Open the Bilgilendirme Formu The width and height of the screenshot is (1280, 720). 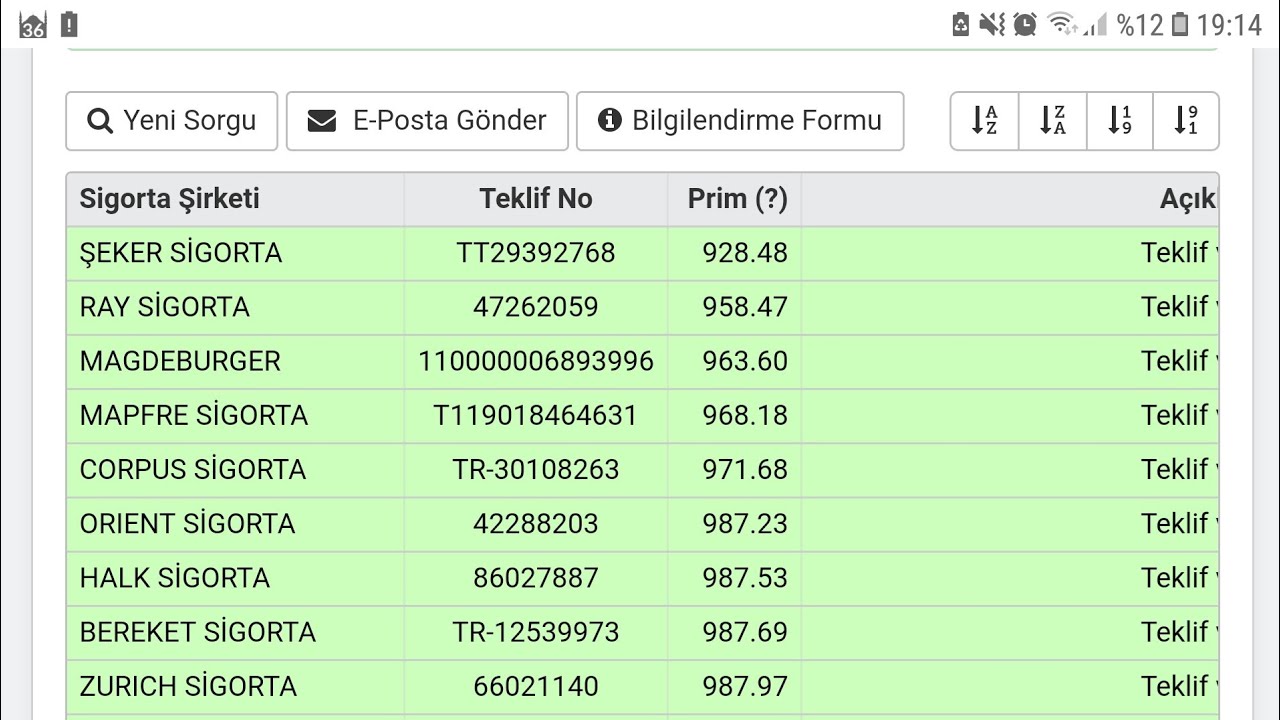click(x=740, y=121)
